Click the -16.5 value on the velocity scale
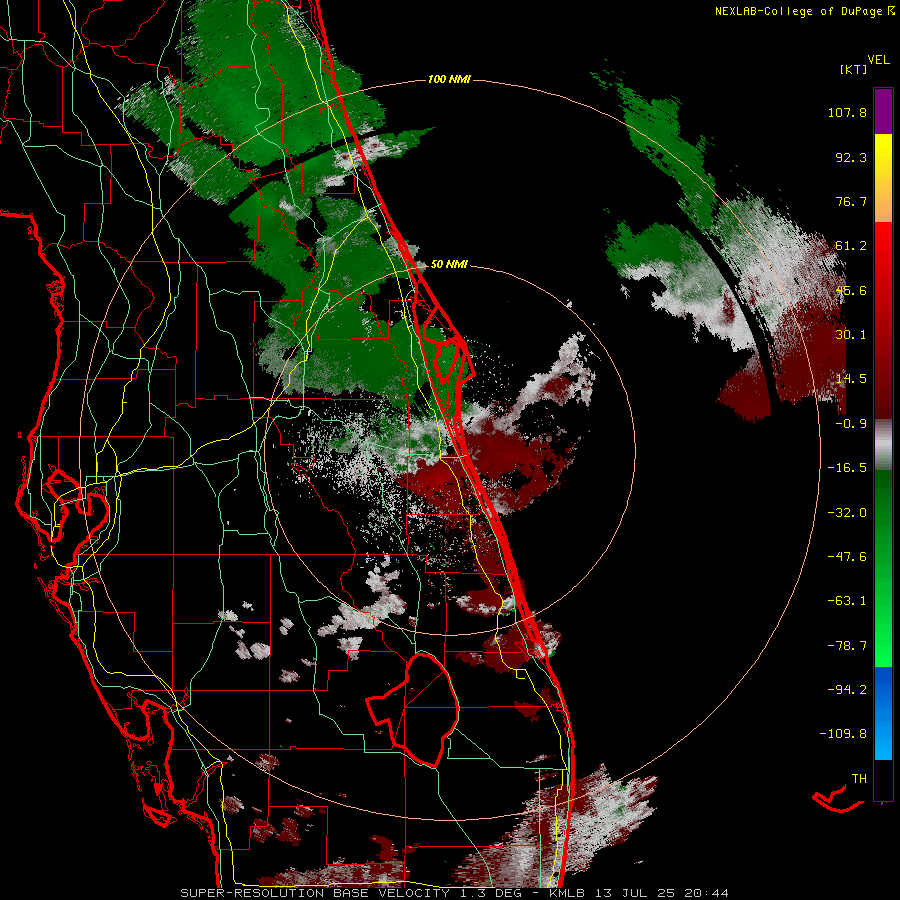 coord(847,468)
